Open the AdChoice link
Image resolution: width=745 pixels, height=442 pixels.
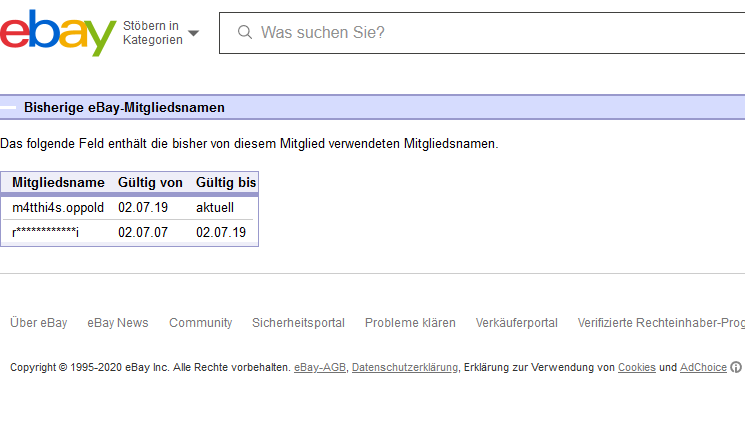coord(703,367)
